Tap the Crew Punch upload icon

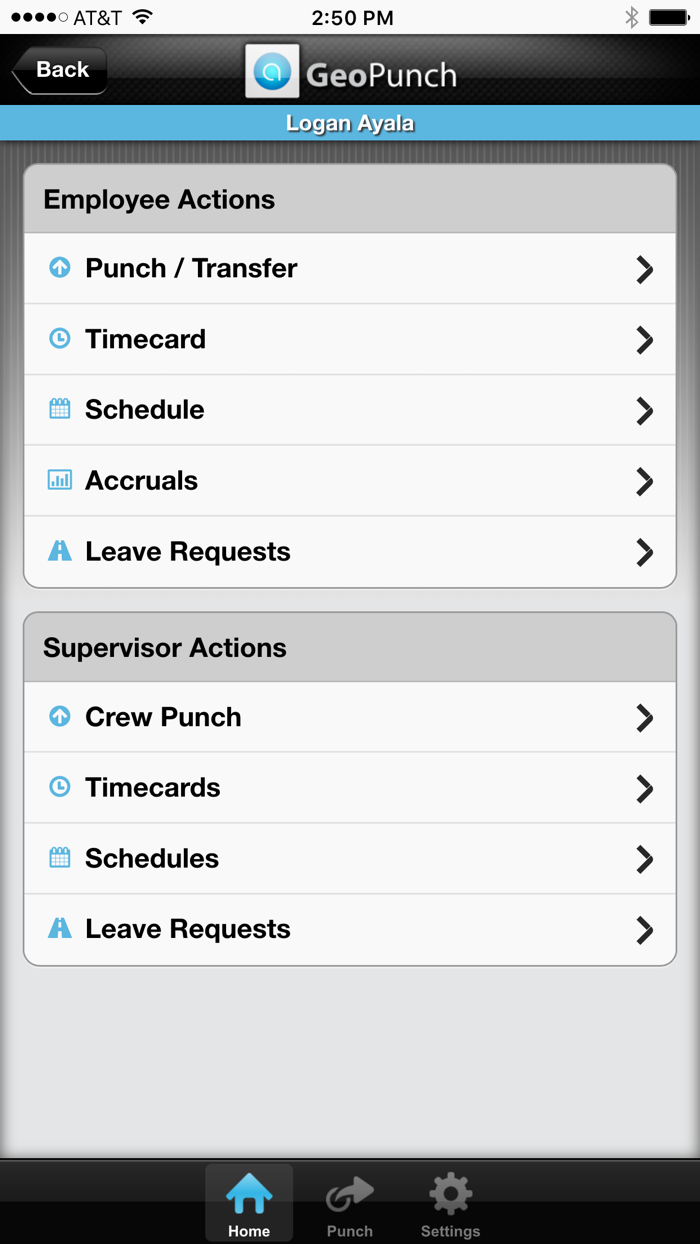pyautogui.click(x=59, y=716)
